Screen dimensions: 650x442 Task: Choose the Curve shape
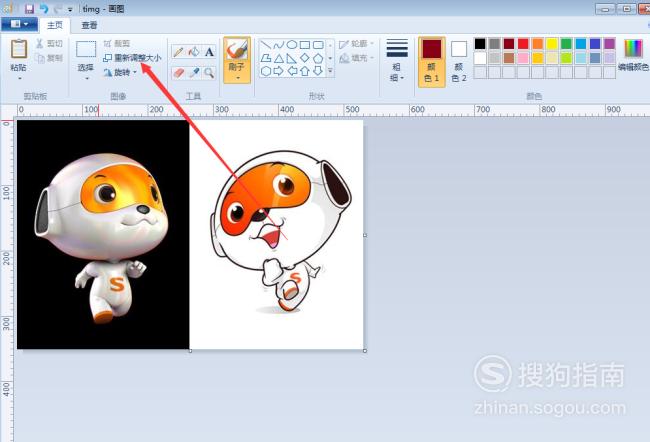click(279, 45)
